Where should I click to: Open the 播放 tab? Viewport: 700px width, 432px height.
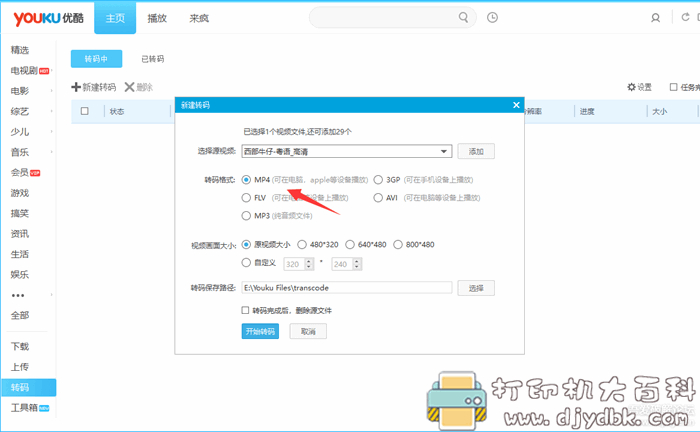(x=157, y=18)
